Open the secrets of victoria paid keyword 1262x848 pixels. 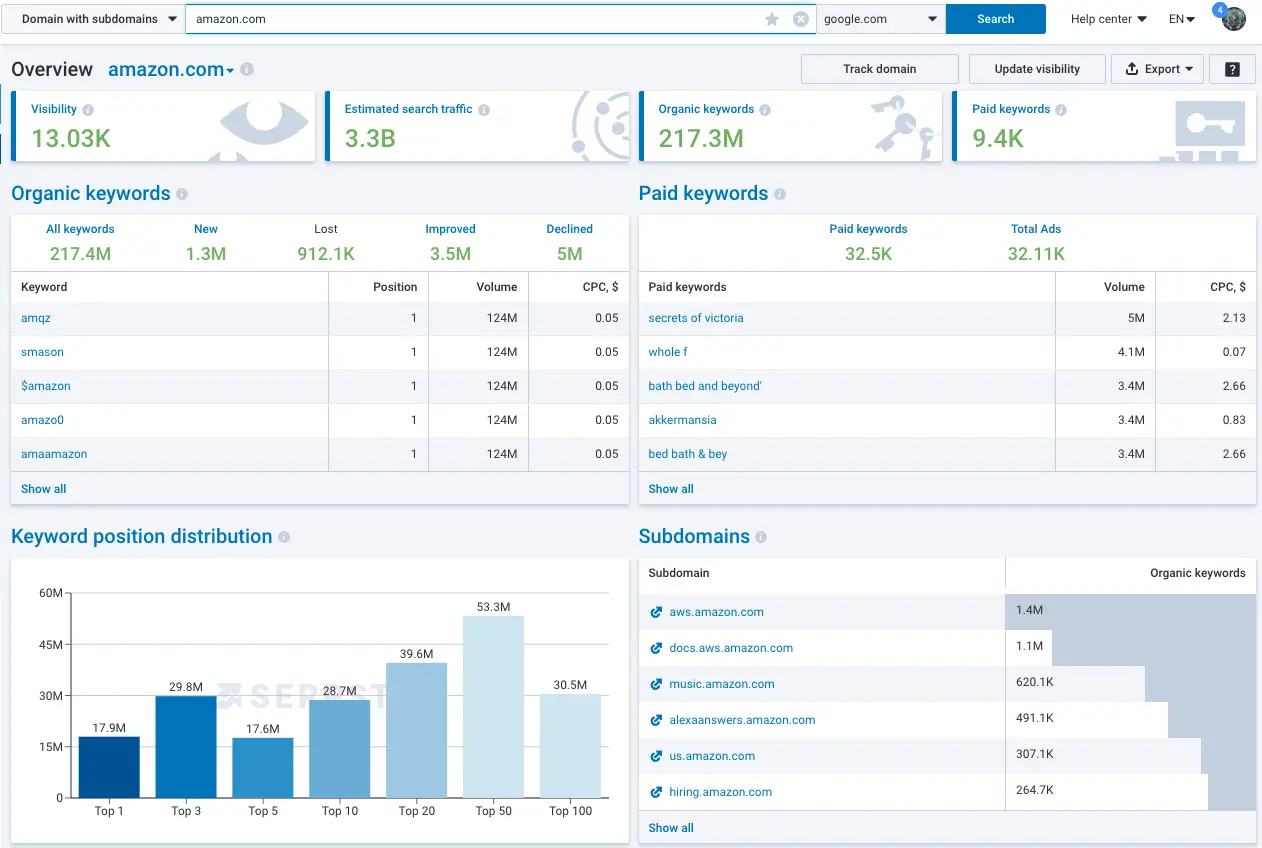(696, 318)
